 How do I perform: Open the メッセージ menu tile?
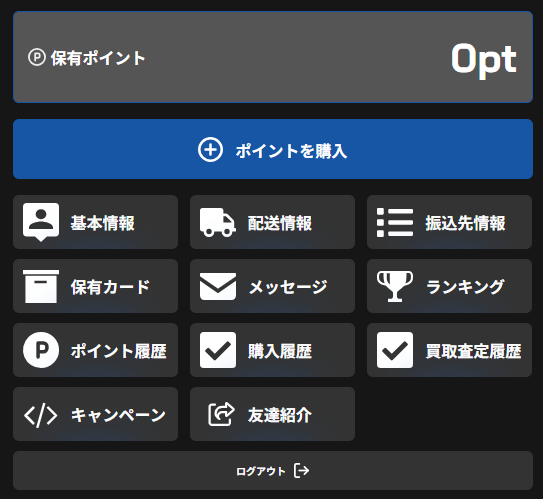(x=273, y=286)
